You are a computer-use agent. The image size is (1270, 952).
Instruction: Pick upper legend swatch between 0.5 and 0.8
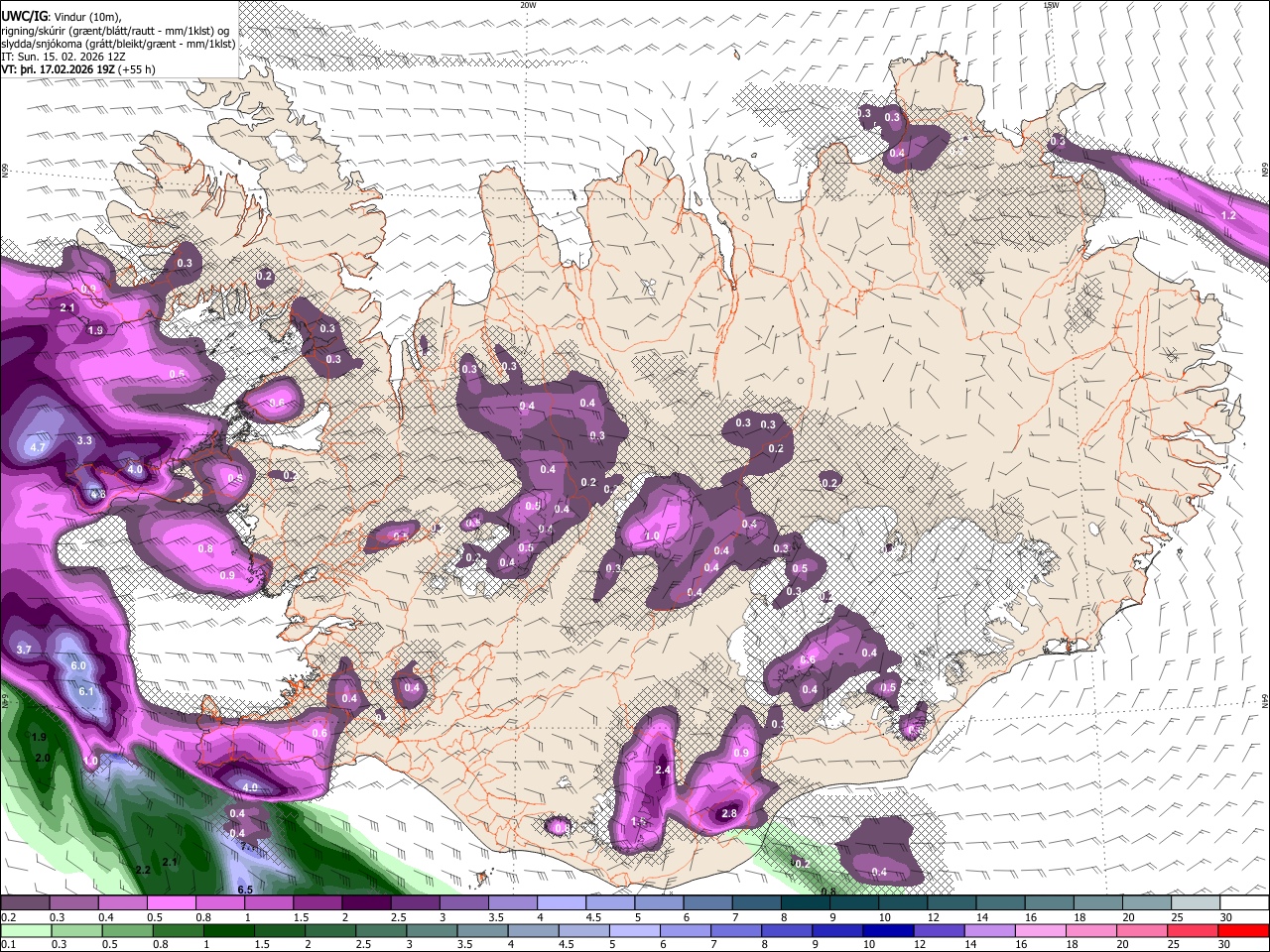click(x=172, y=903)
